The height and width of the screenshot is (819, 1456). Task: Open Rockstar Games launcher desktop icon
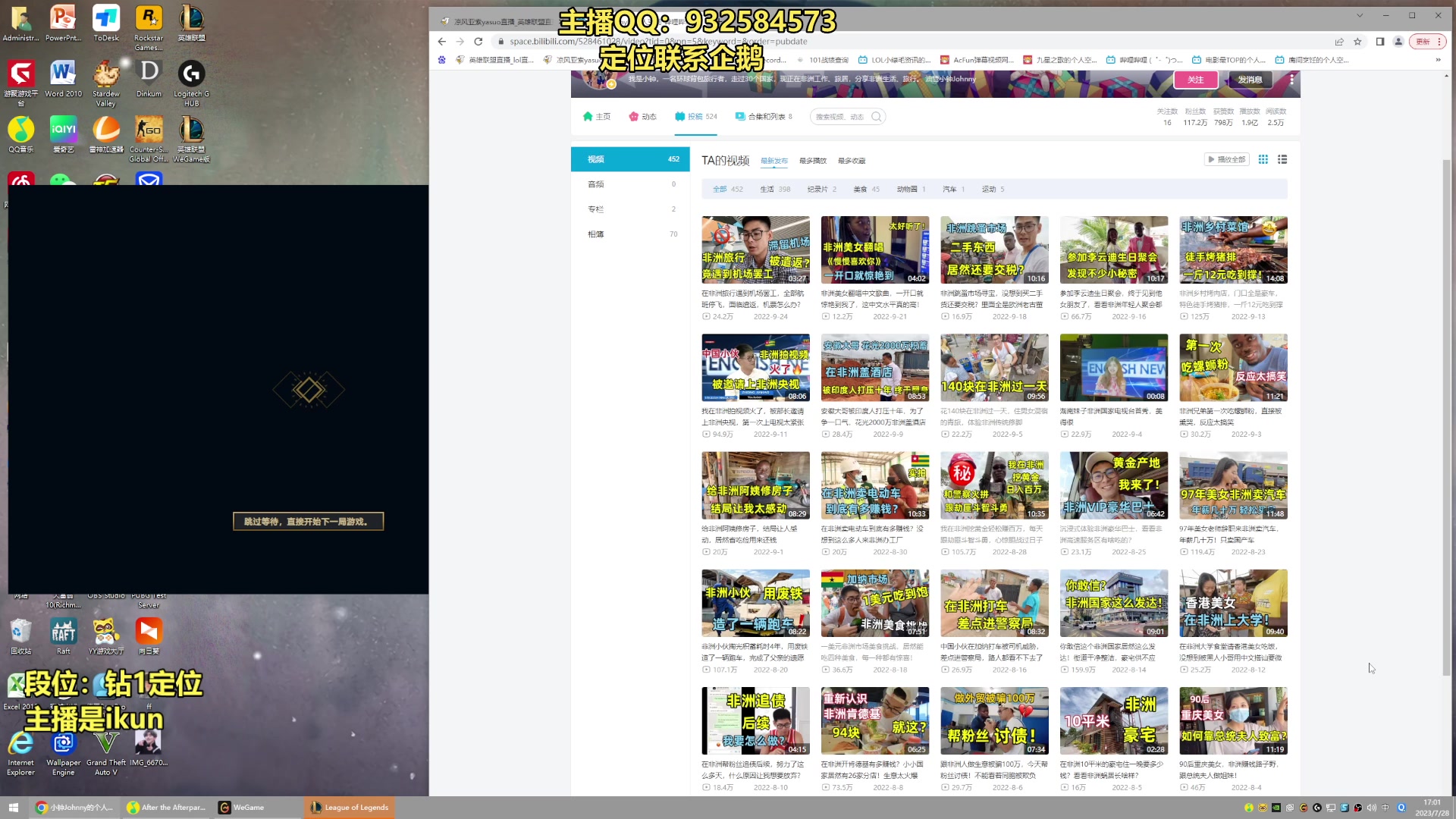point(149,27)
